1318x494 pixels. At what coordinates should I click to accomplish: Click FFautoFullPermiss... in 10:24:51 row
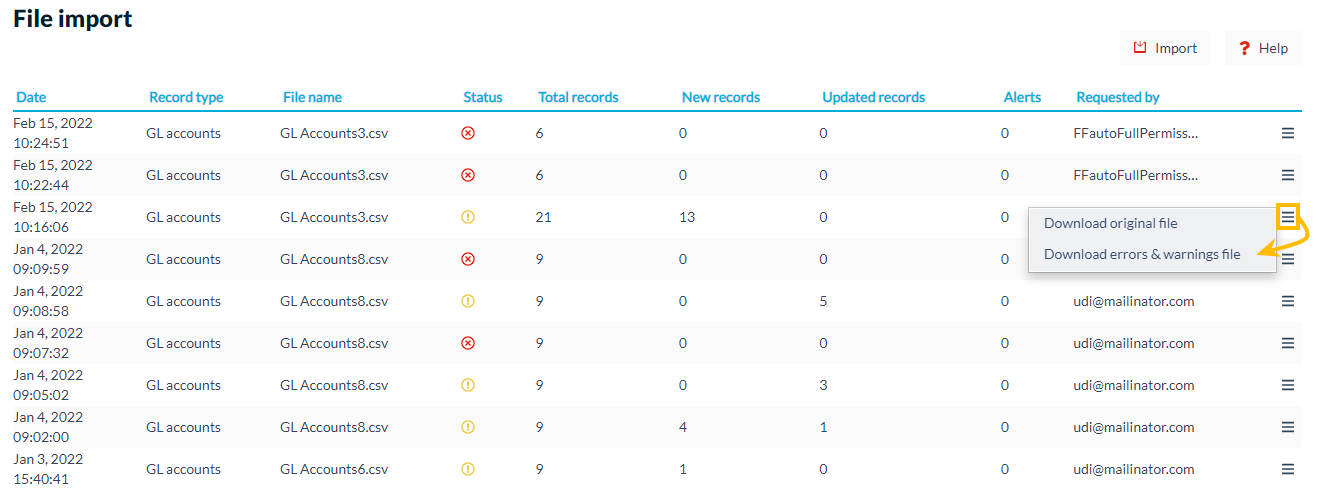pyautogui.click(x=1135, y=133)
